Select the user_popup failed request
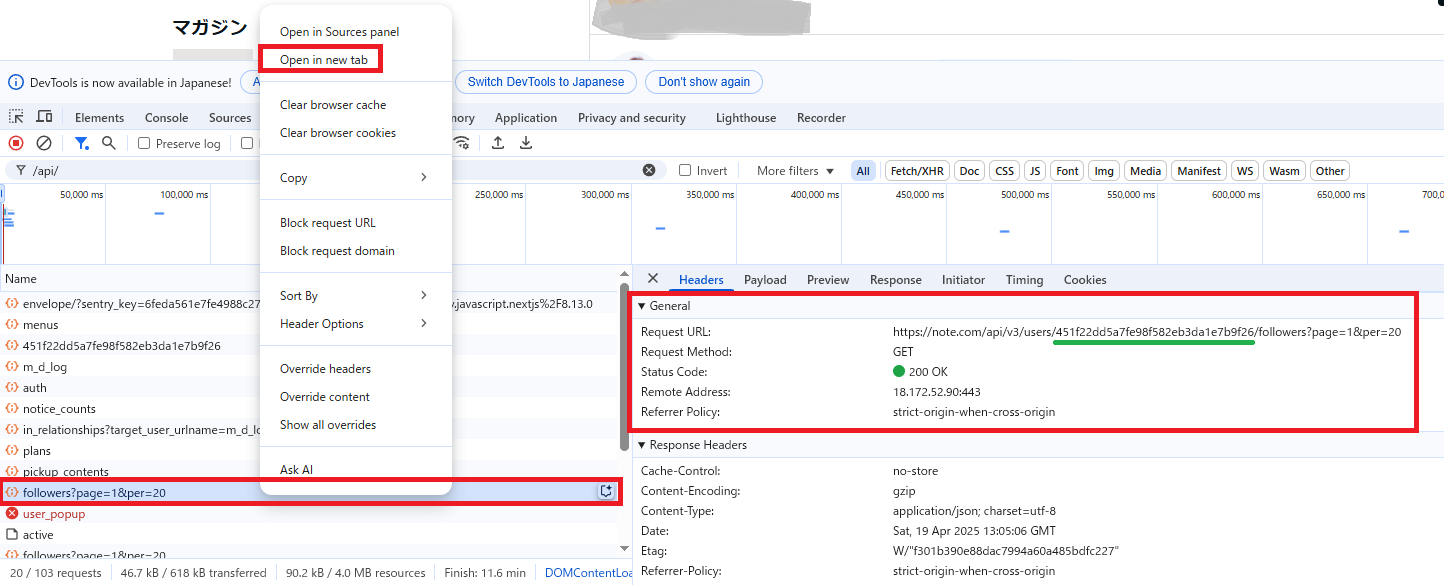 [54, 514]
